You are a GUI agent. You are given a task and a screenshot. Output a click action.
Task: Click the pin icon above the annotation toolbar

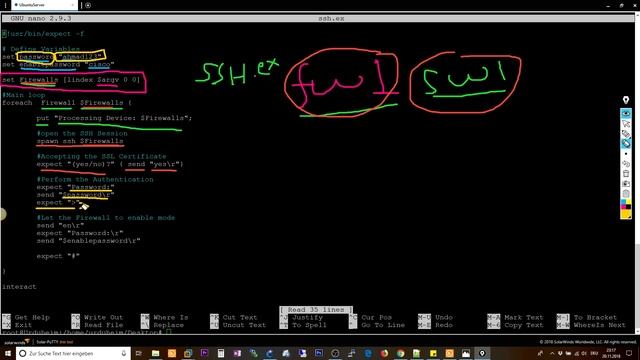[x=626, y=100]
